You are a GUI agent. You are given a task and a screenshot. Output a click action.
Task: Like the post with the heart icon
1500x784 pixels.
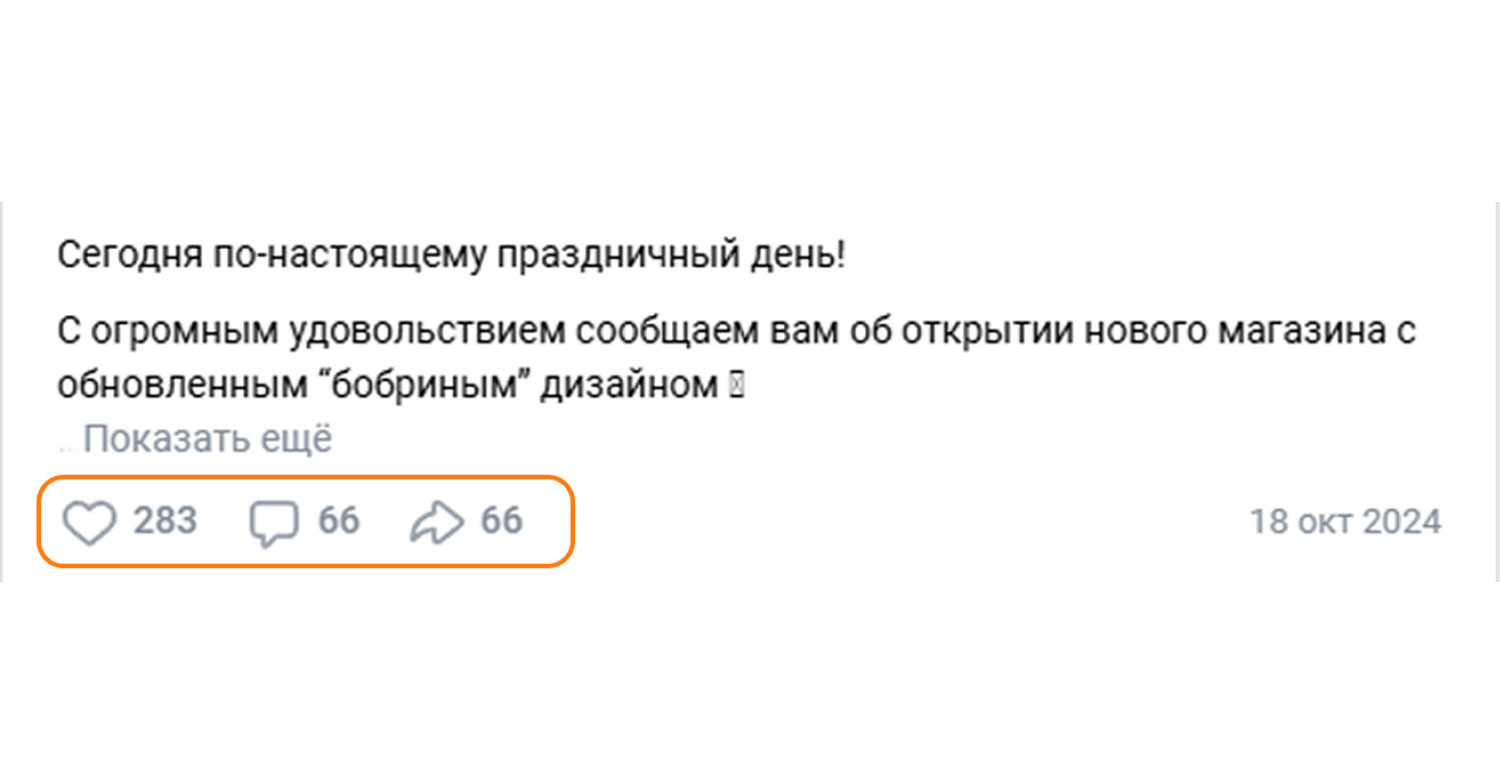click(x=90, y=523)
